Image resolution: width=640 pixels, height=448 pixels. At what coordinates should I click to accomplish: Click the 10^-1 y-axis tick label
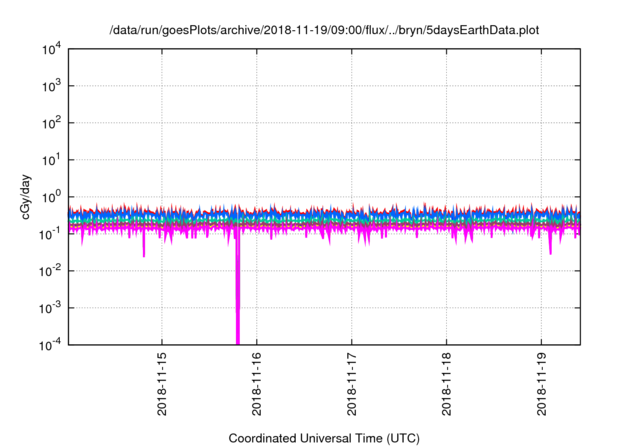coord(50,234)
